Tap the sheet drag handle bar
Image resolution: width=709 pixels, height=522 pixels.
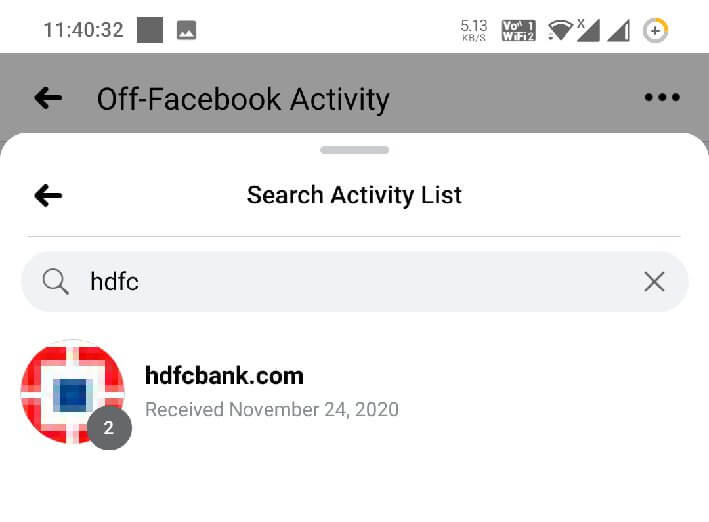pyautogui.click(x=354, y=150)
